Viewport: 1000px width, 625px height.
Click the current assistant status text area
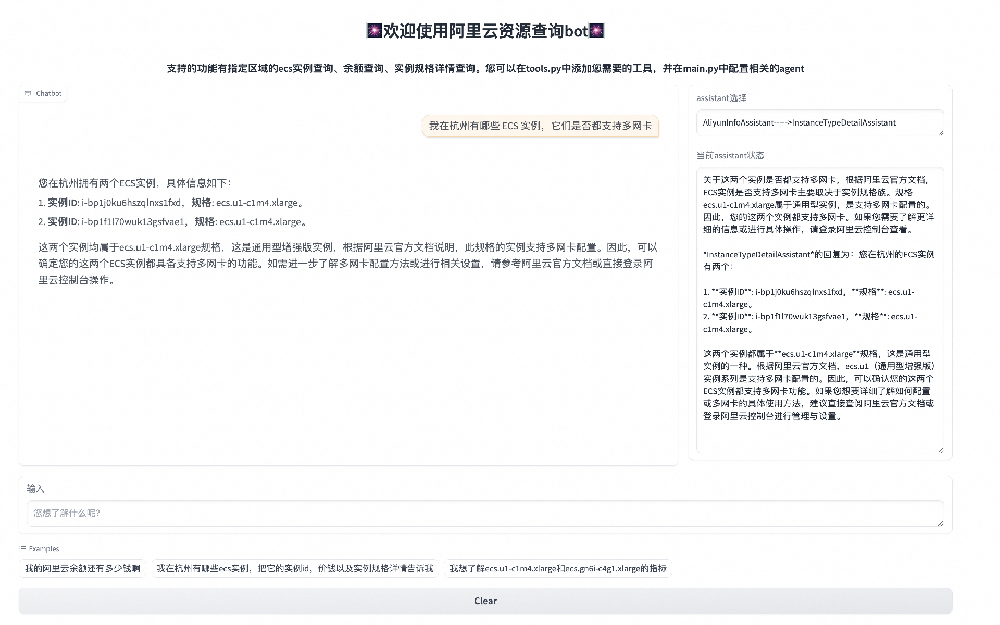pyautogui.click(x=820, y=310)
